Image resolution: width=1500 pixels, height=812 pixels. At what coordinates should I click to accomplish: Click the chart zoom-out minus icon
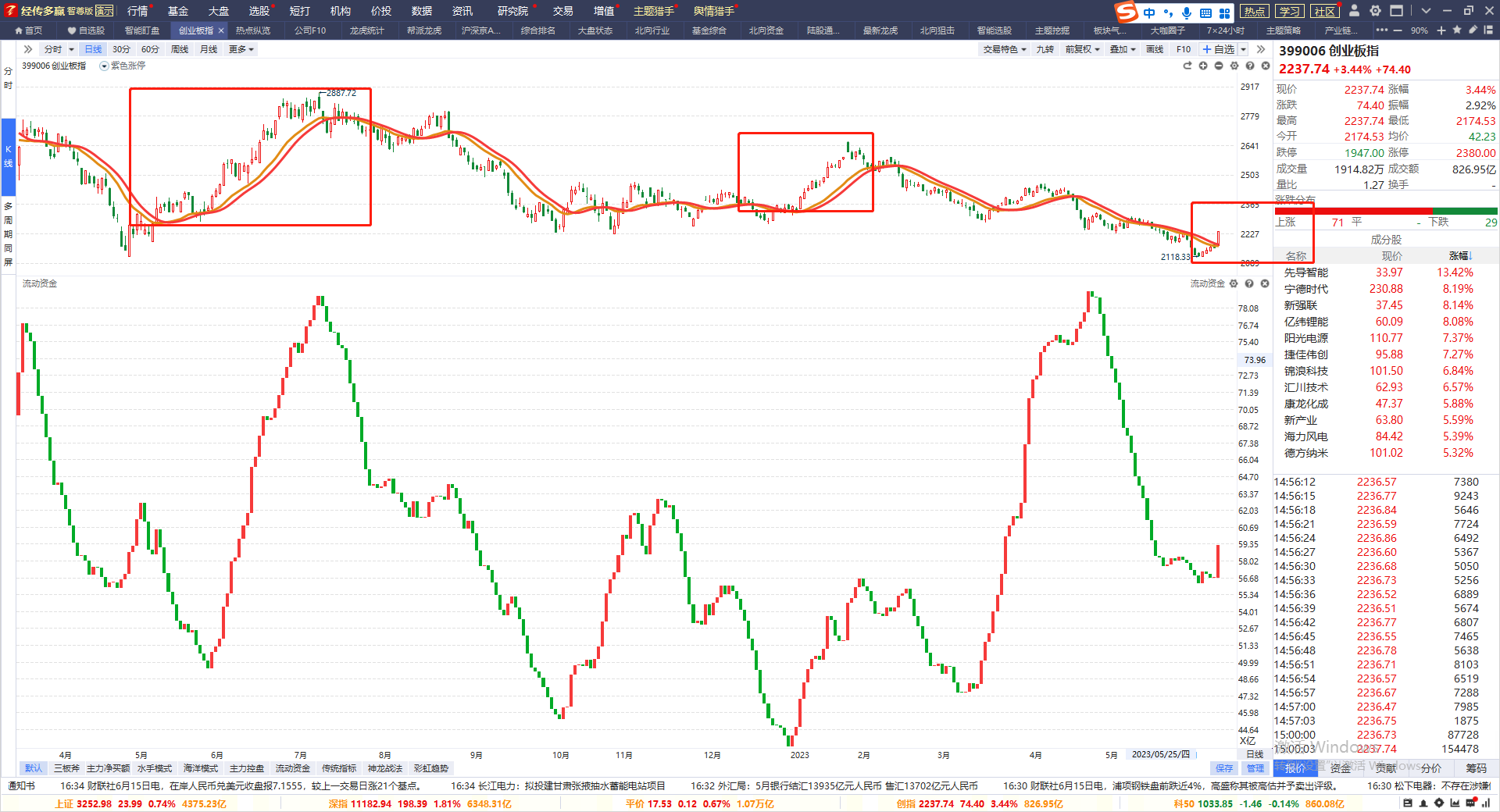pyautogui.click(x=1219, y=66)
